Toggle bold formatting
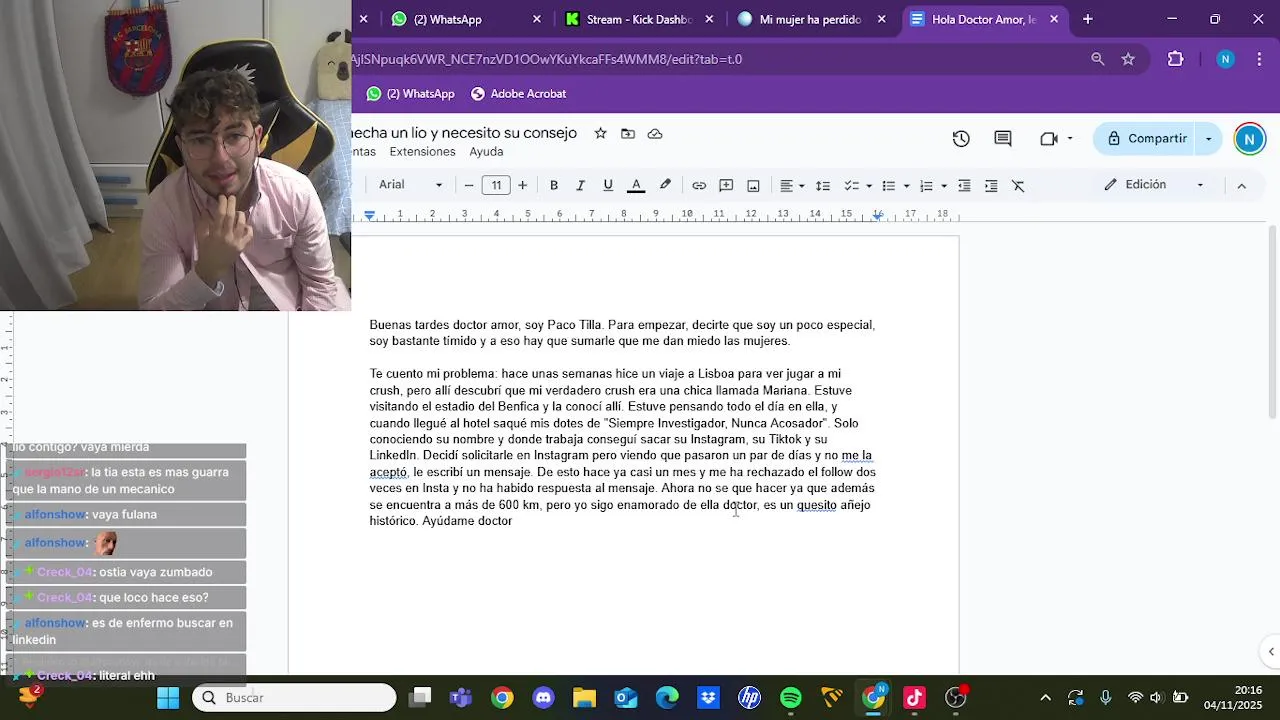The height and width of the screenshot is (720, 1280). pos(553,185)
